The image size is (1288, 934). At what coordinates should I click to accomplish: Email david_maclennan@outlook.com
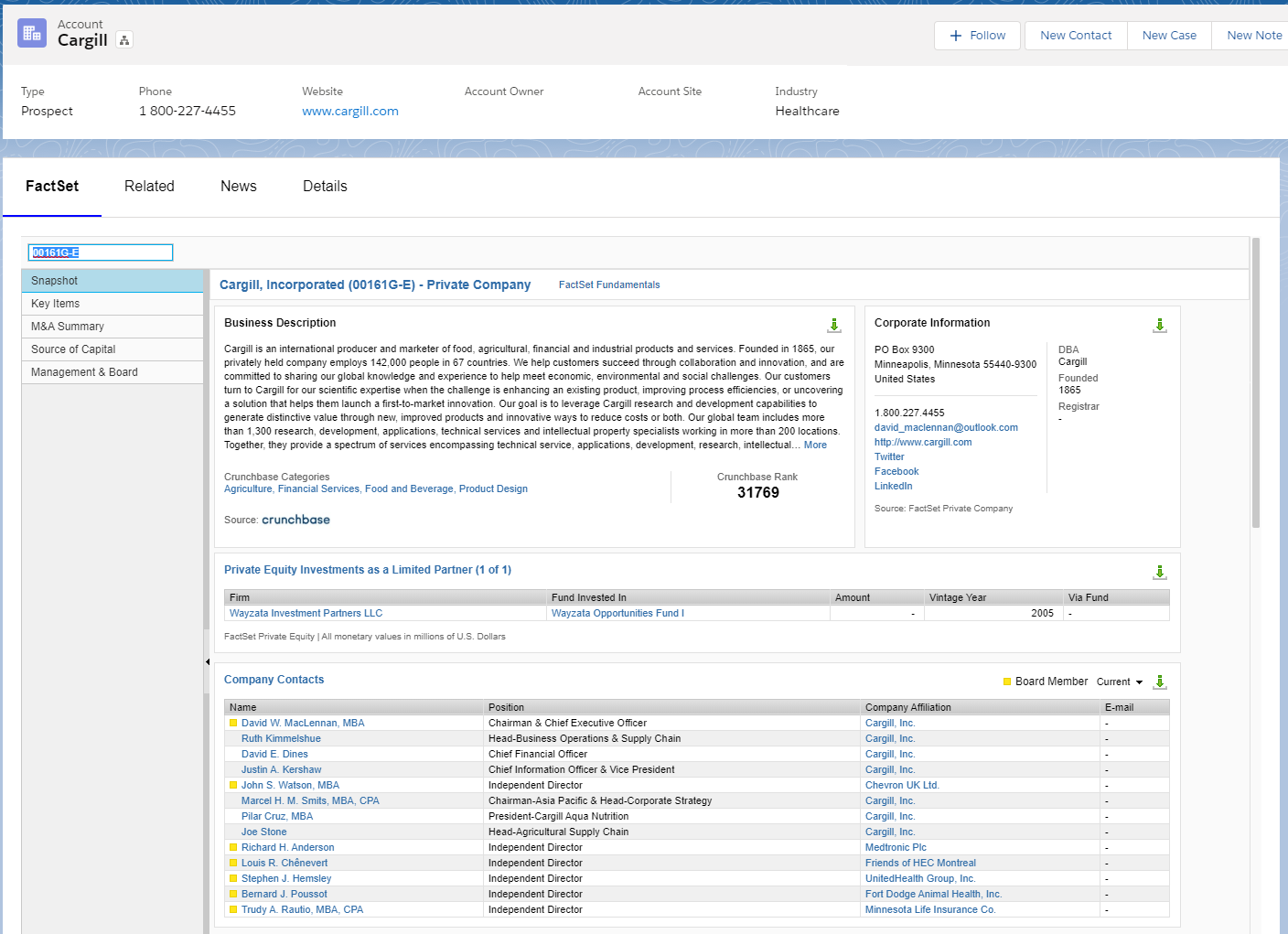pyautogui.click(x=946, y=427)
